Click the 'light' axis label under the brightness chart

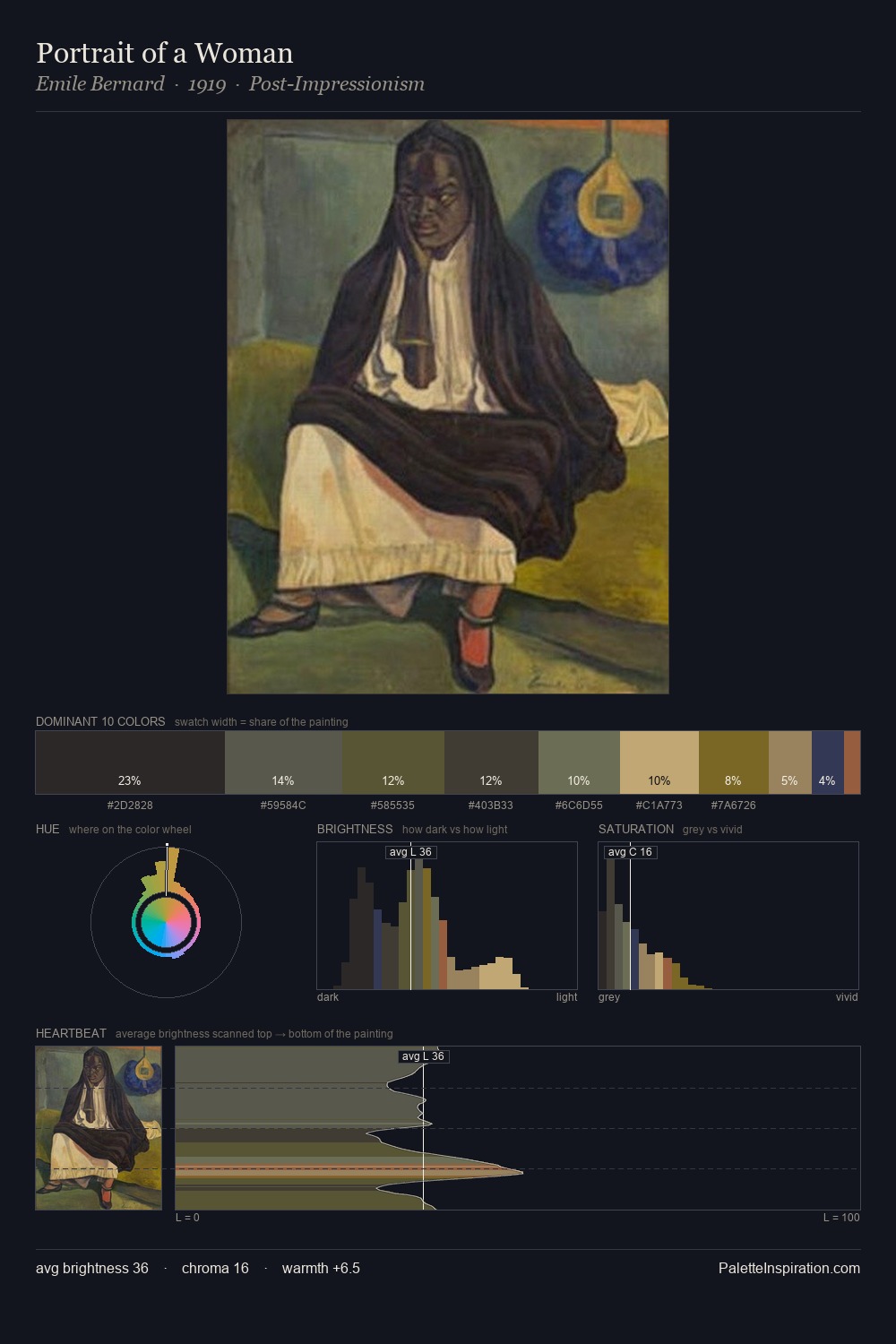[566, 997]
